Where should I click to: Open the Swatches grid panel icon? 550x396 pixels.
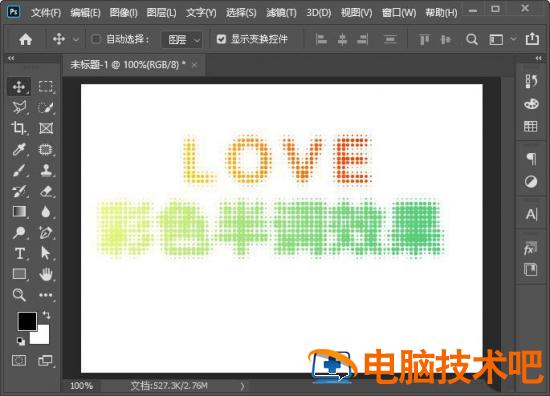click(531, 126)
